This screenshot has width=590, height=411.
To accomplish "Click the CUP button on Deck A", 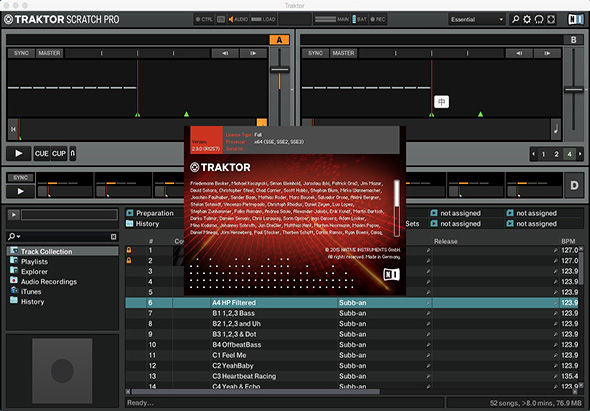I will pyautogui.click(x=59, y=154).
